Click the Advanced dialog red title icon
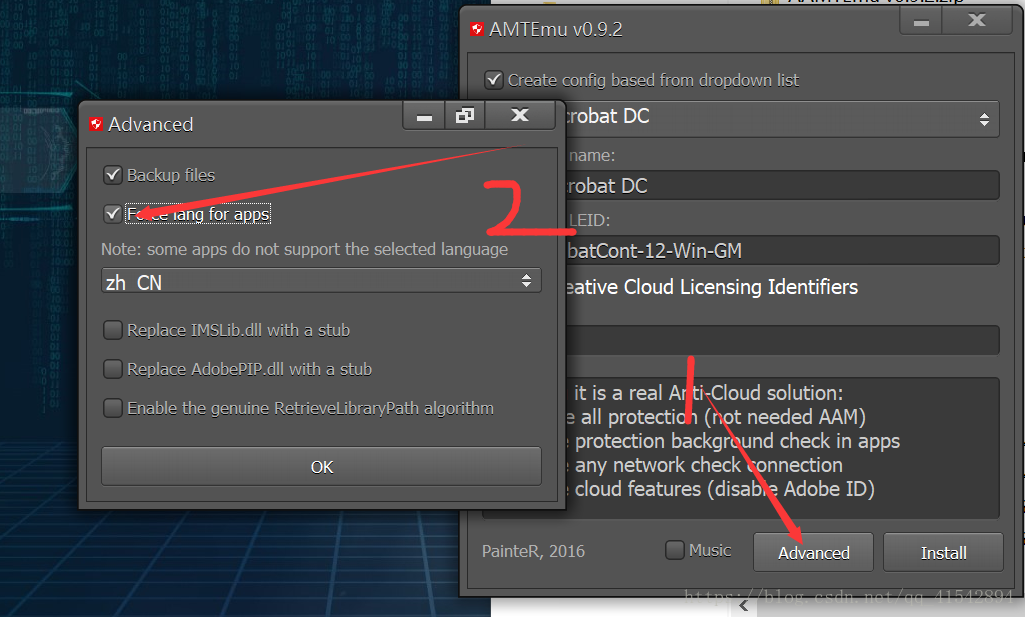Image resolution: width=1025 pixels, height=617 pixels. coord(96,124)
